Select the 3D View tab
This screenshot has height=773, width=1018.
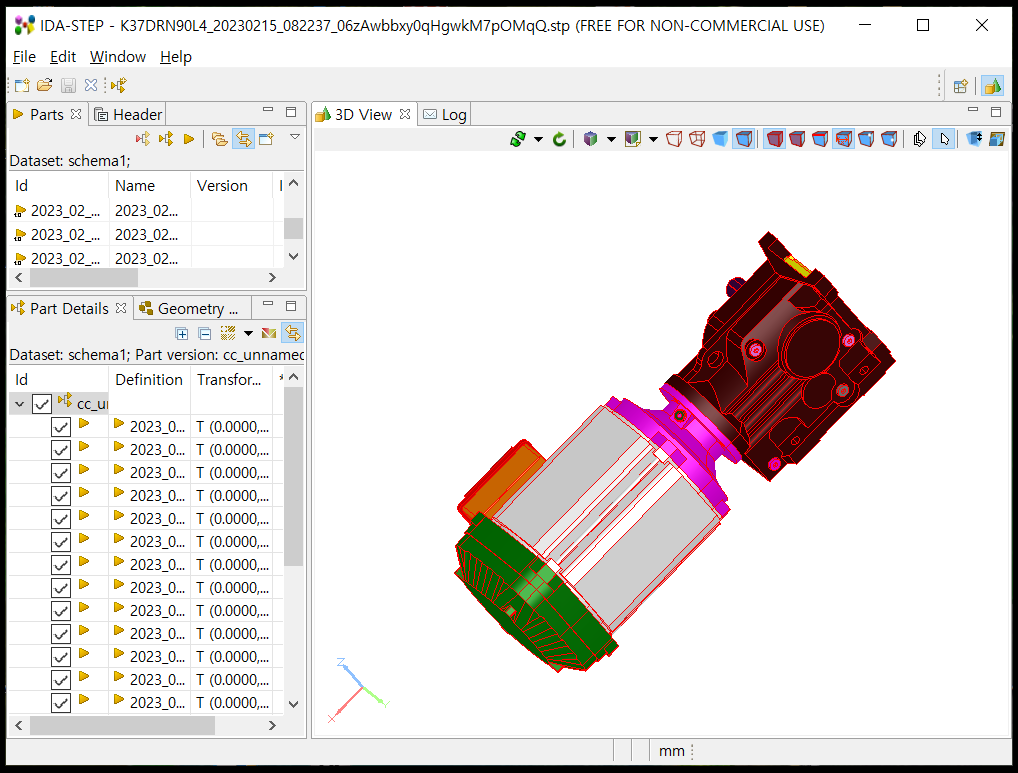tap(354, 115)
